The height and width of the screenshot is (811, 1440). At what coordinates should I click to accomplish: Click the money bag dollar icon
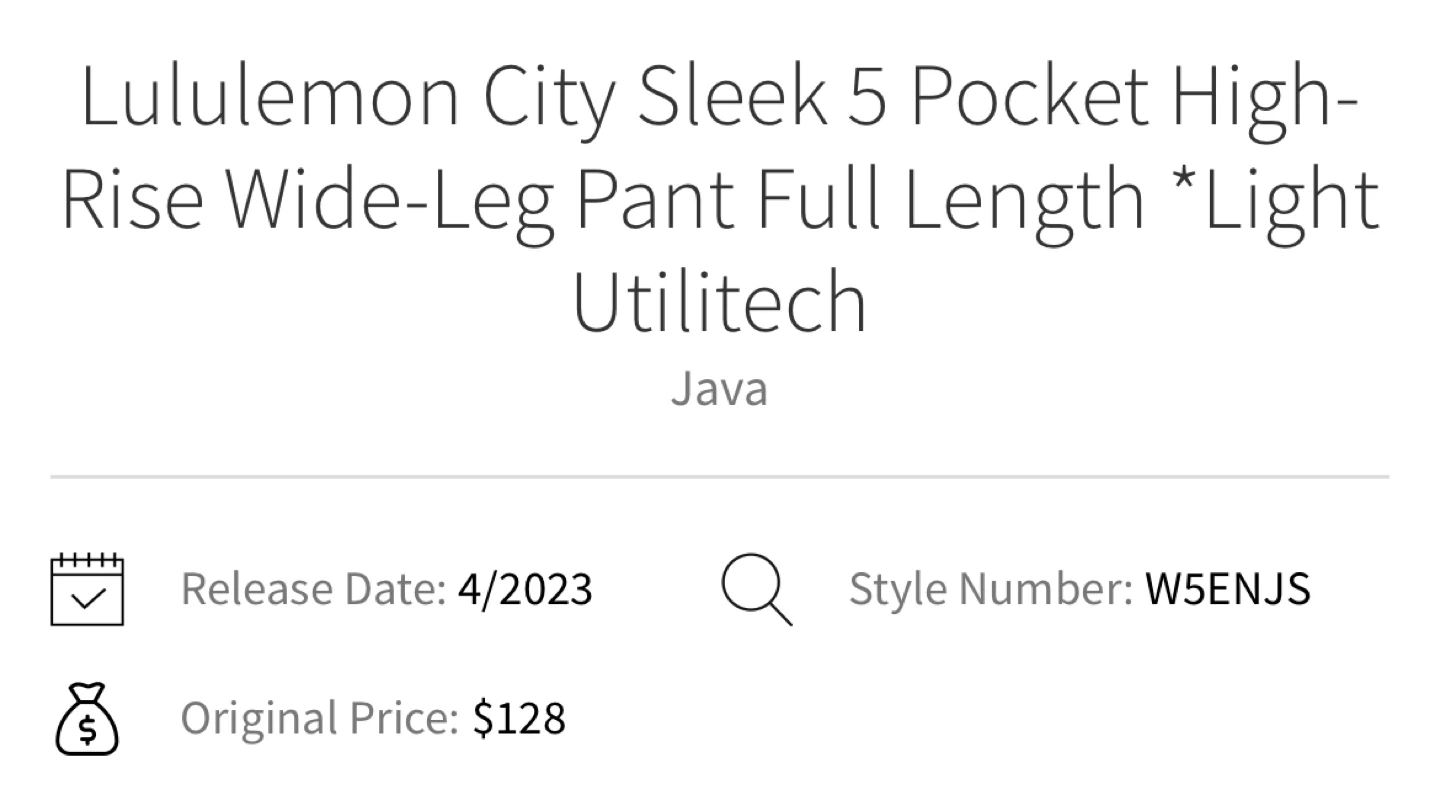87,718
